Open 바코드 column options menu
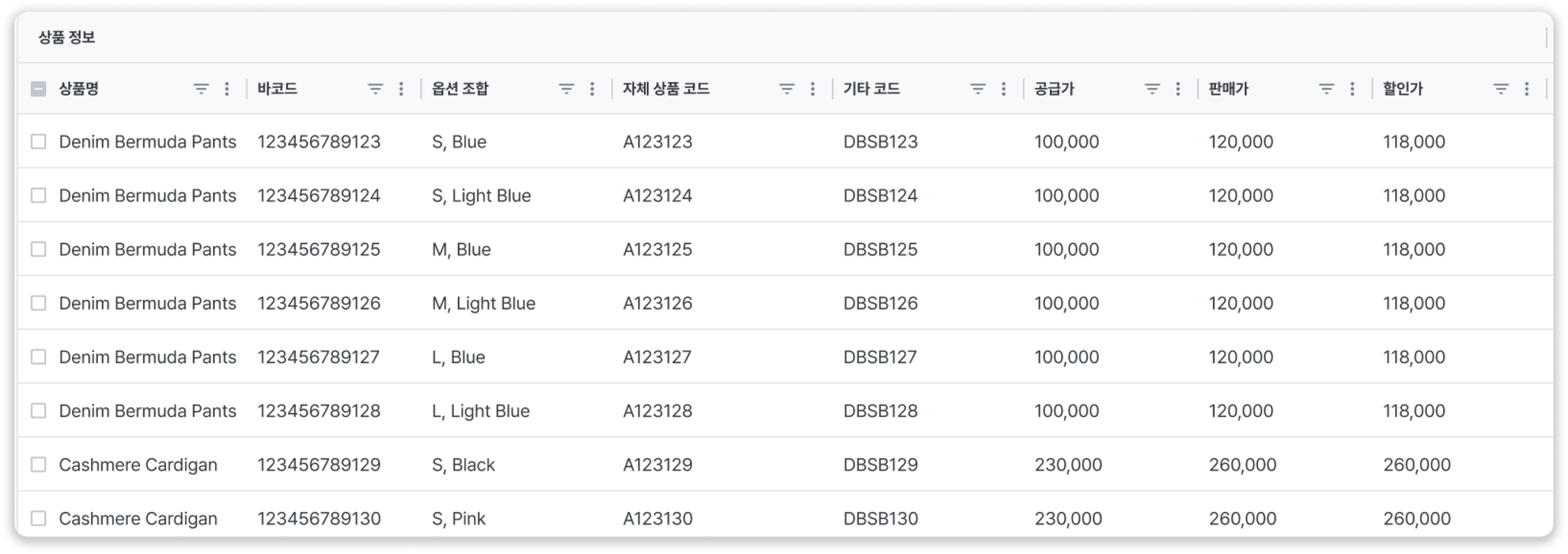Image resolution: width=1568 pixels, height=554 pixels. 401,89
